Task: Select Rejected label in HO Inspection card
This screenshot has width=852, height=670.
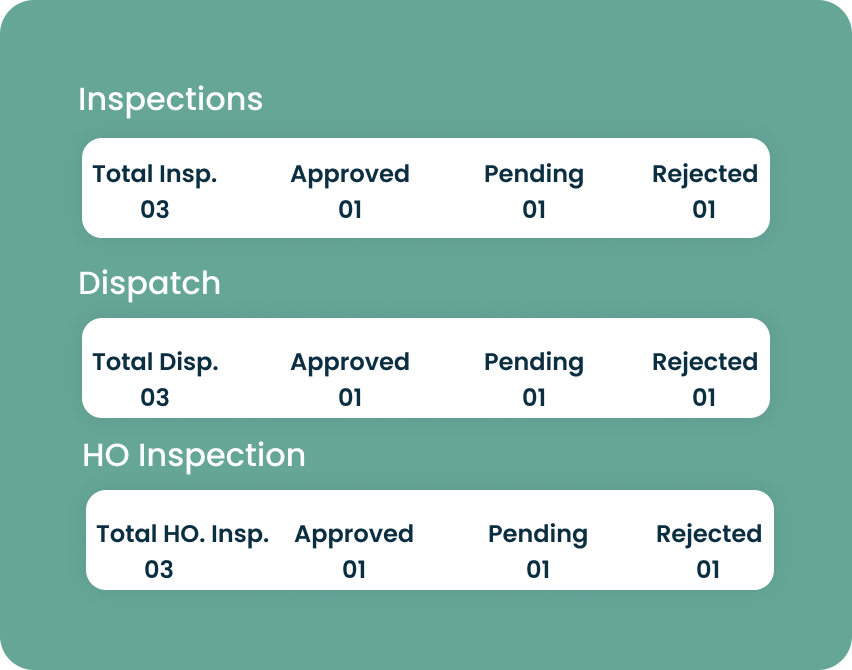Action: click(x=709, y=534)
